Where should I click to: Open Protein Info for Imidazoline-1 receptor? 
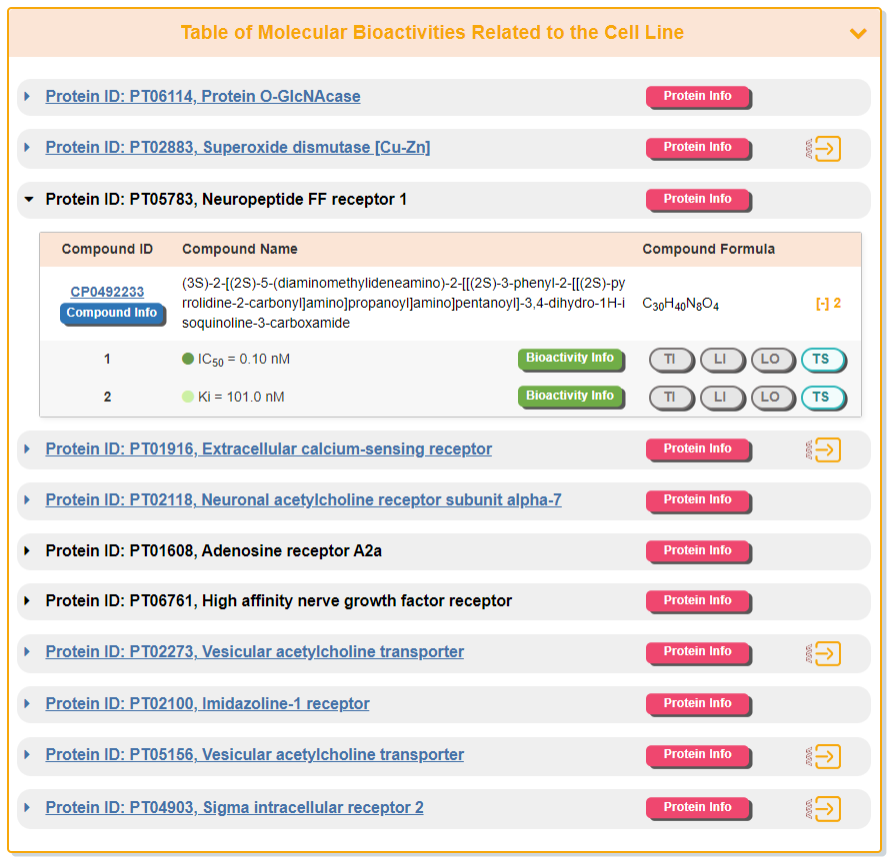point(698,703)
